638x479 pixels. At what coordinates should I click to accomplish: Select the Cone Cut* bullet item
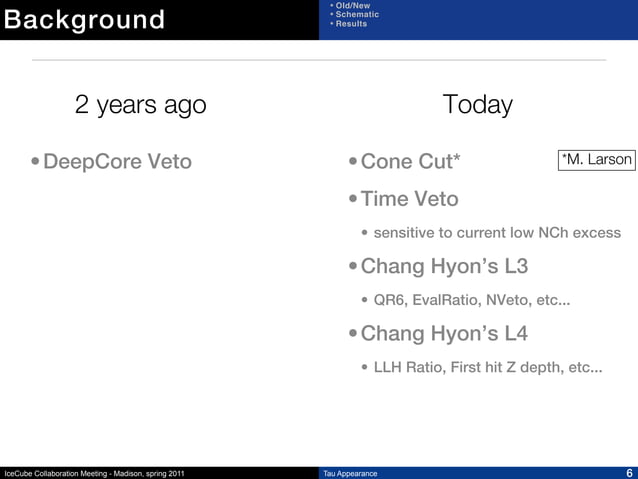pos(410,161)
